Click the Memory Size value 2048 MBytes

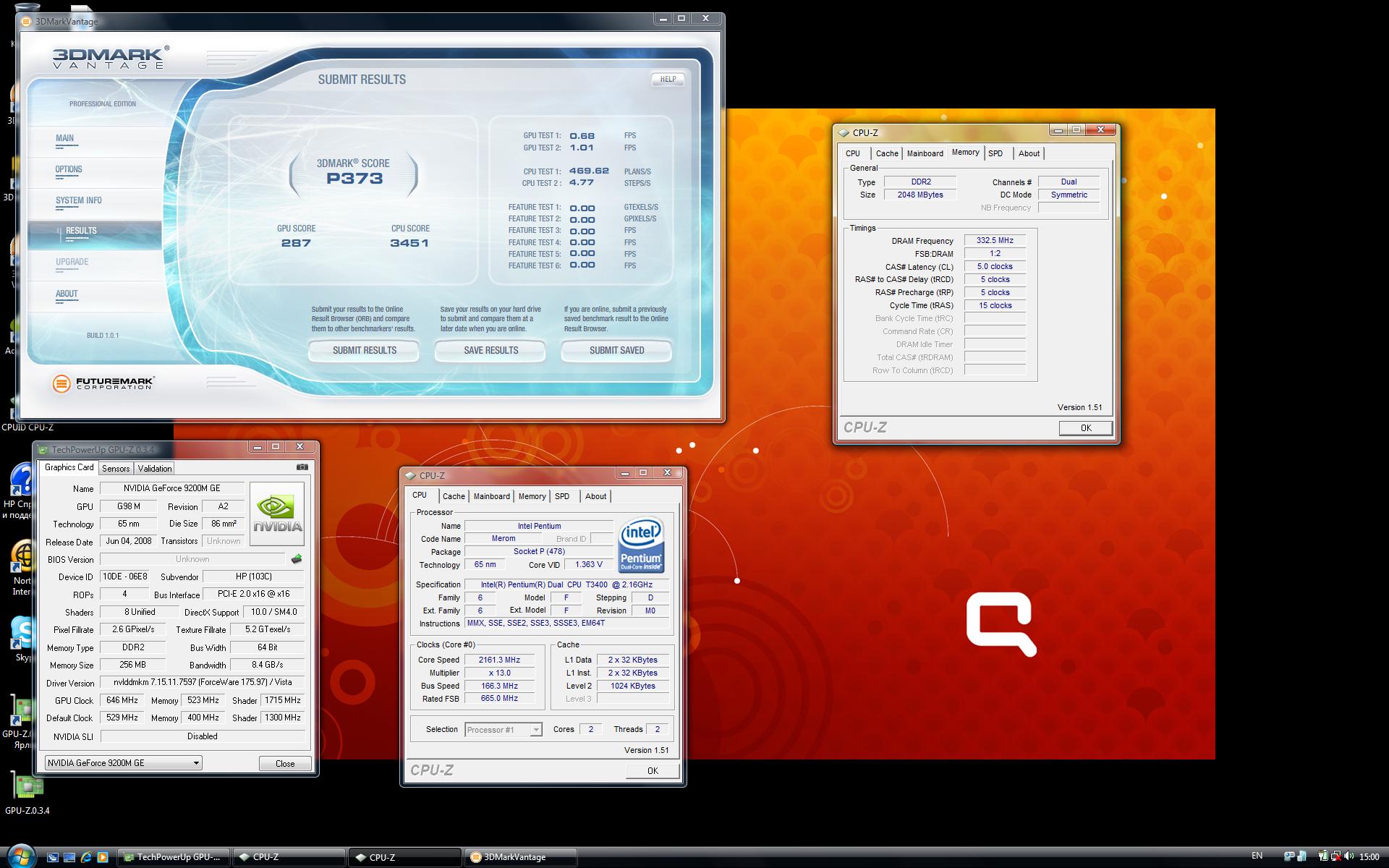pyautogui.click(x=920, y=195)
